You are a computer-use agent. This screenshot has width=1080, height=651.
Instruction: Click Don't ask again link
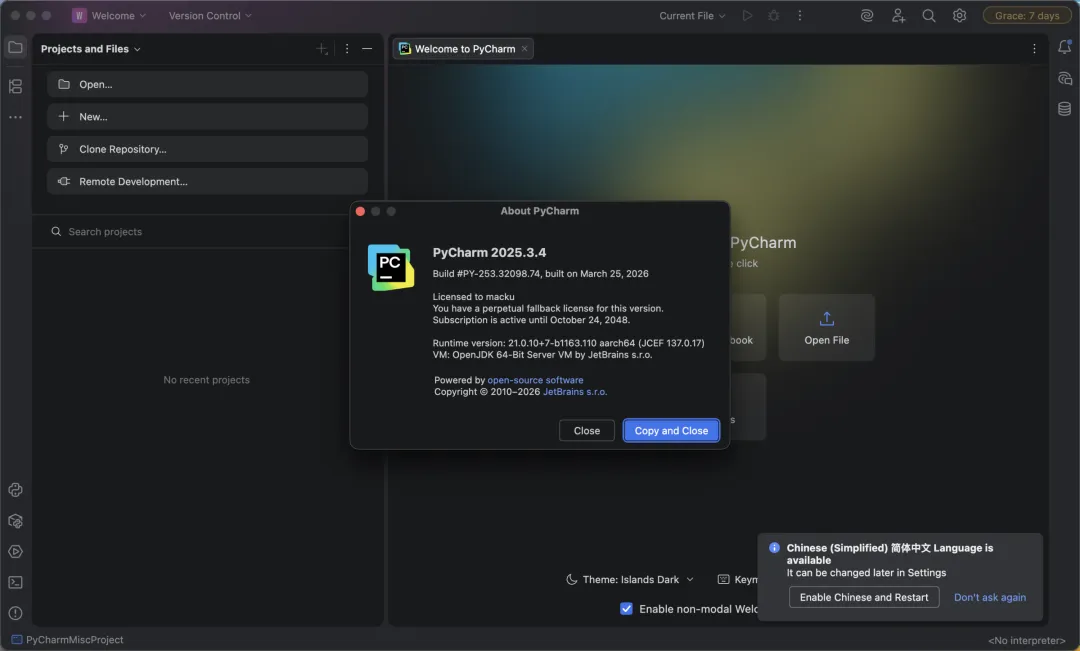pyautogui.click(x=990, y=597)
